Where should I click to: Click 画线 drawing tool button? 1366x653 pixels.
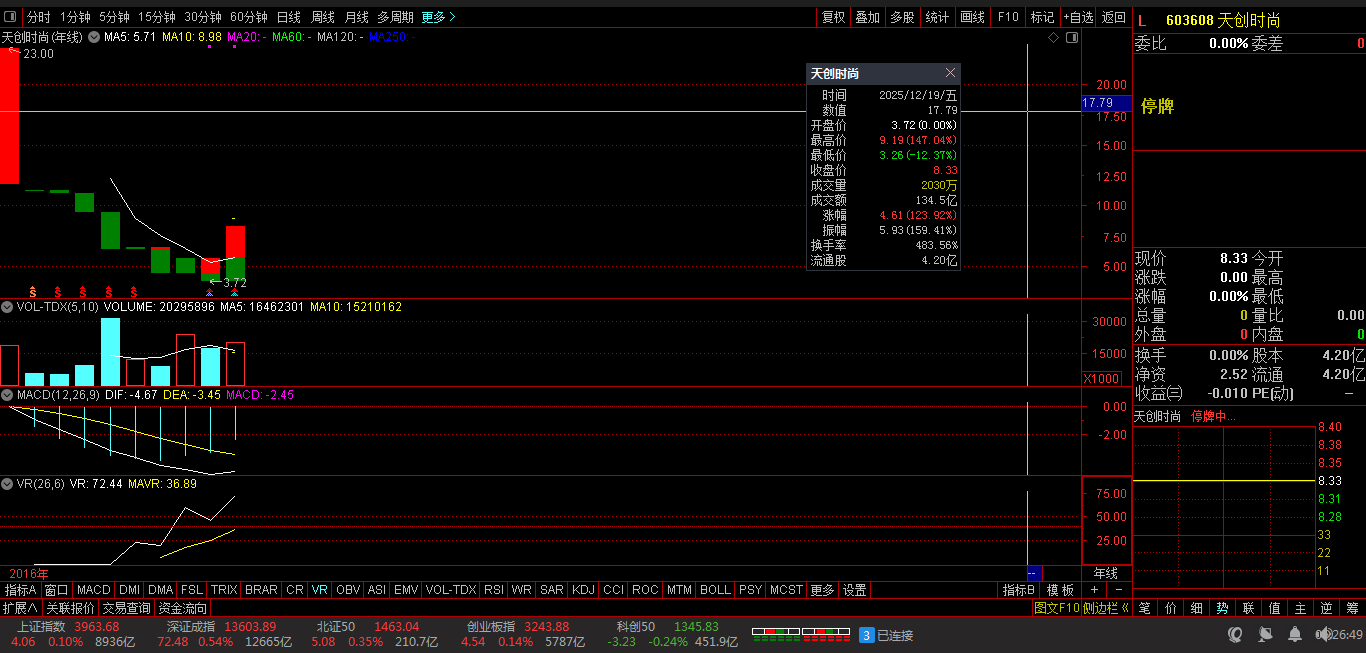[x=972, y=17]
